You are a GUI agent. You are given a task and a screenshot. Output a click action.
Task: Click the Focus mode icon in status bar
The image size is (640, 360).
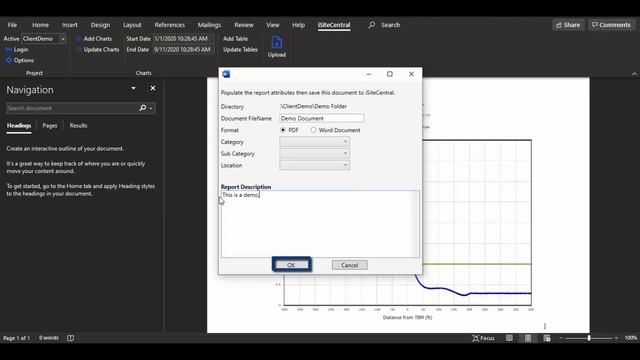pyautogui.click(x=475, y=338)
